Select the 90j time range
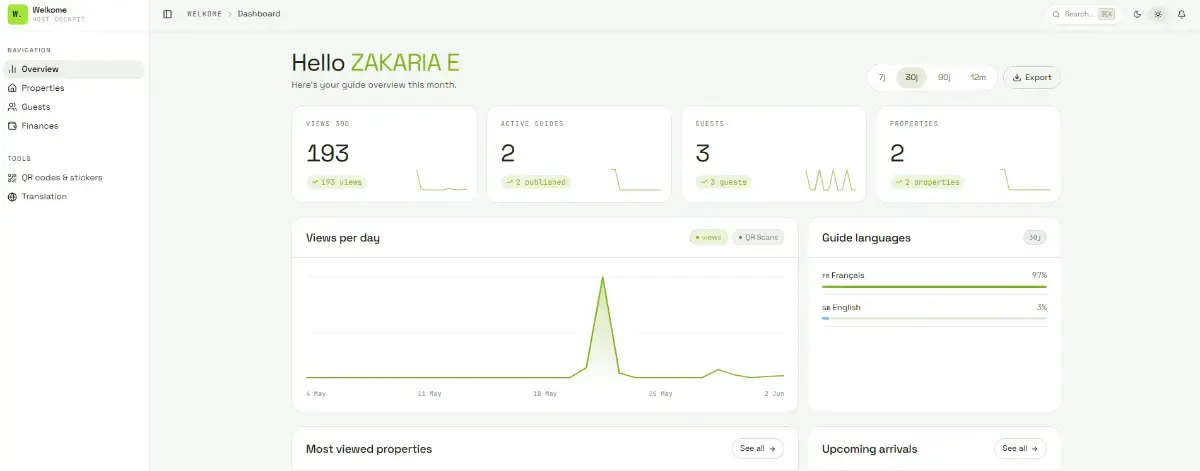The image size is (1200, 471). [x=944, y=77]
